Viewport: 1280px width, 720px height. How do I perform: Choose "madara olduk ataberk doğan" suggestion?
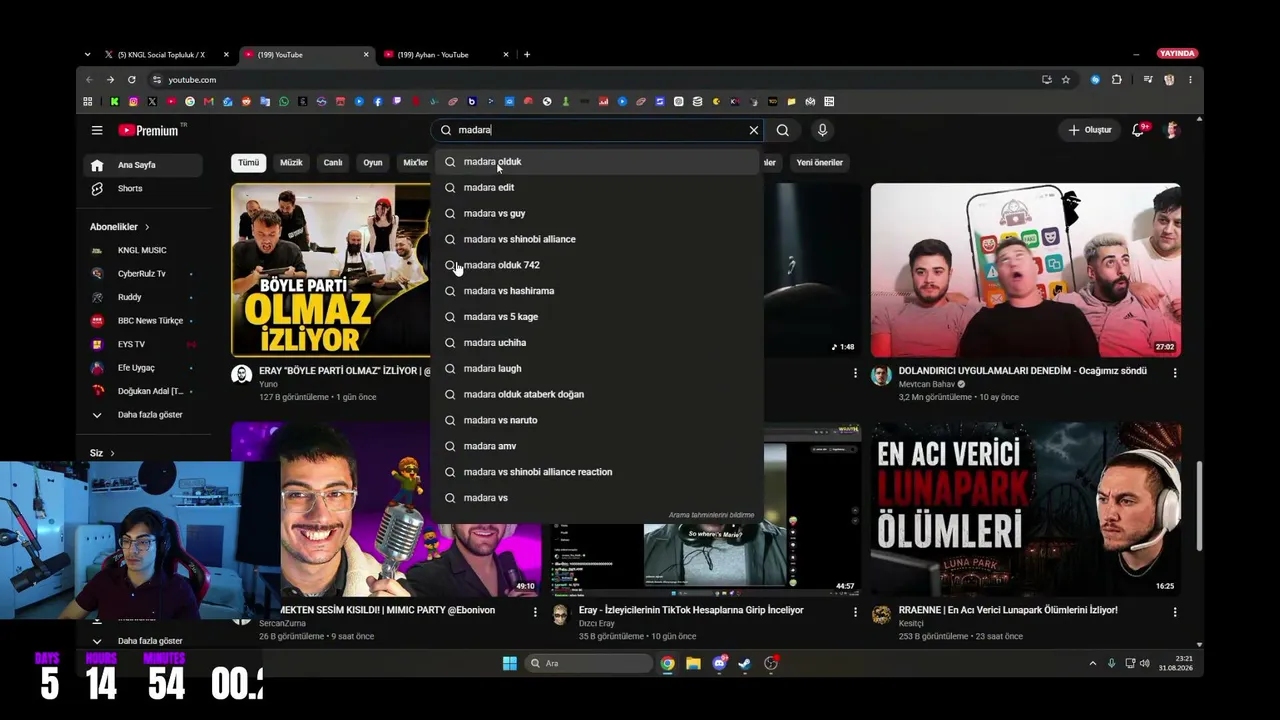pos(597,394)
